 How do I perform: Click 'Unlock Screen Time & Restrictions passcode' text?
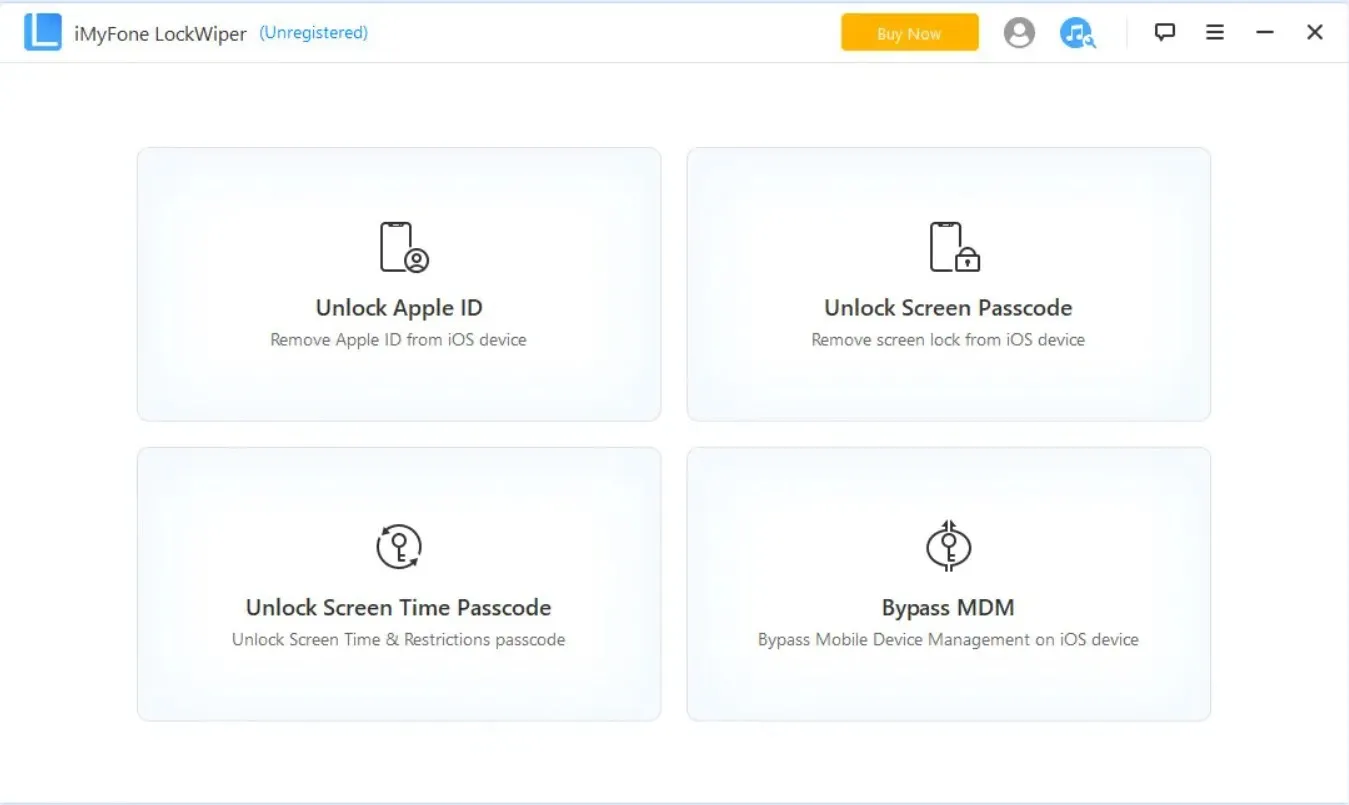[398, 640]
